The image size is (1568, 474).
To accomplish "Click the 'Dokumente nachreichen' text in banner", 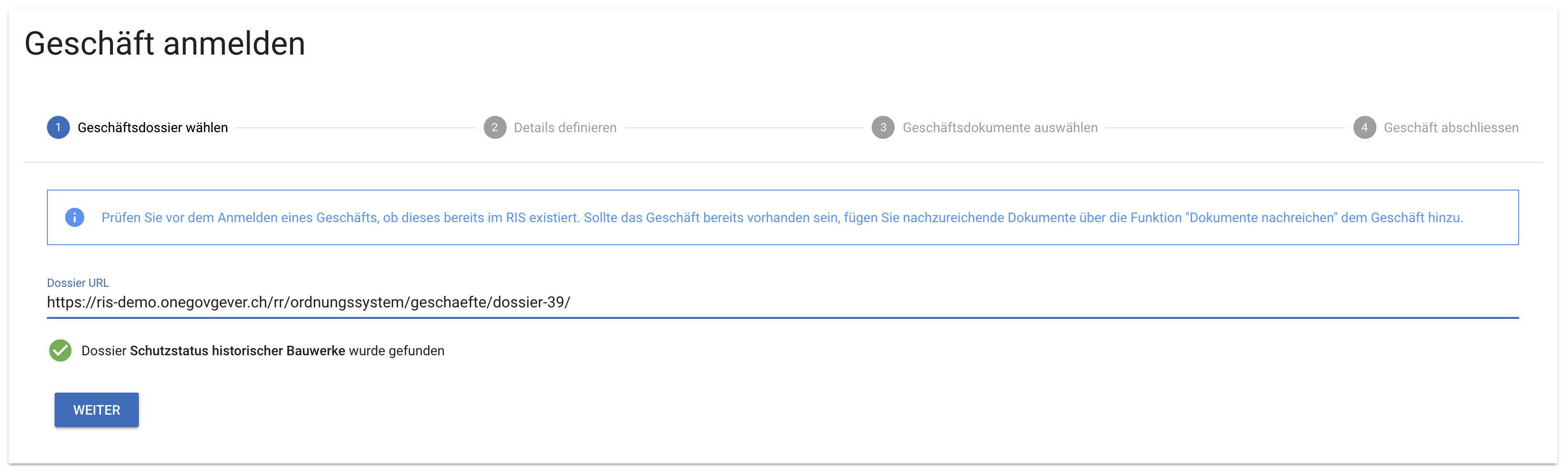I will coord(1261,218).
